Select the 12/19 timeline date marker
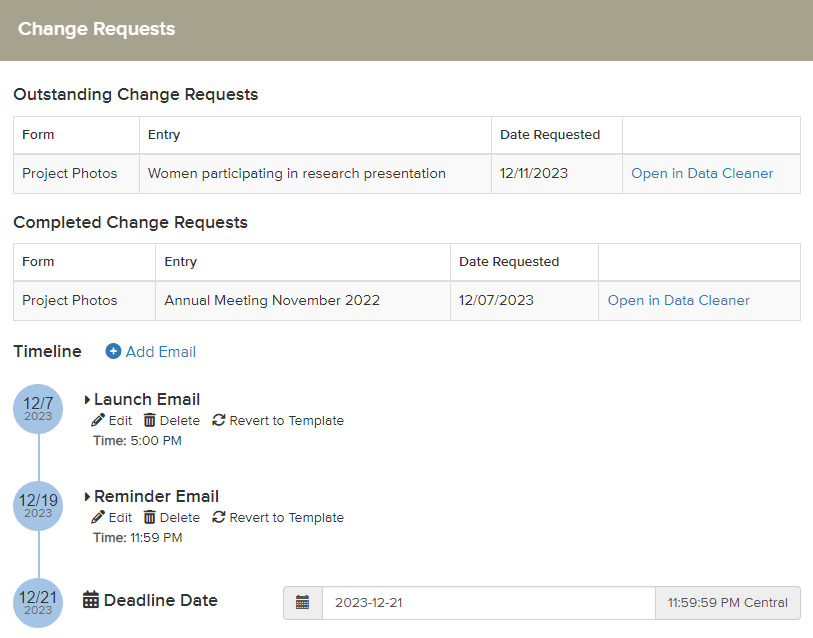The image size is (813, 638). (38, 505)
